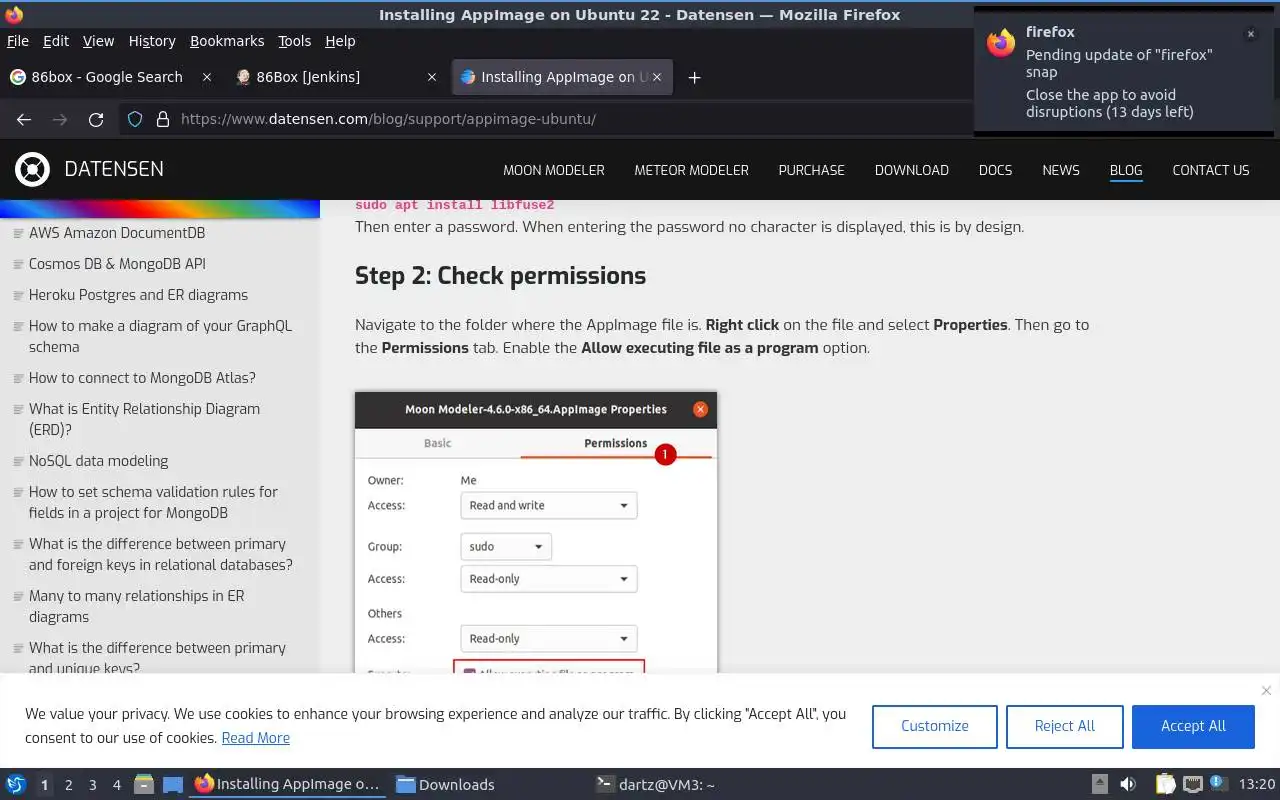1280x800 pixels.
Task: Open the file manager launcher icon
Action: coord(143,784)
